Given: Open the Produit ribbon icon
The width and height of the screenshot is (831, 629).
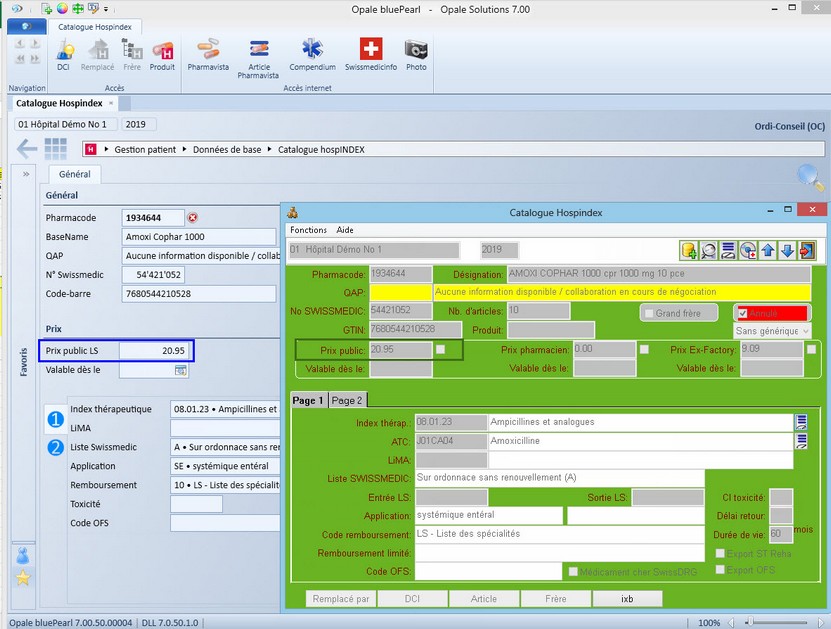Looking at the screenshot, I should tap(162, 55).
